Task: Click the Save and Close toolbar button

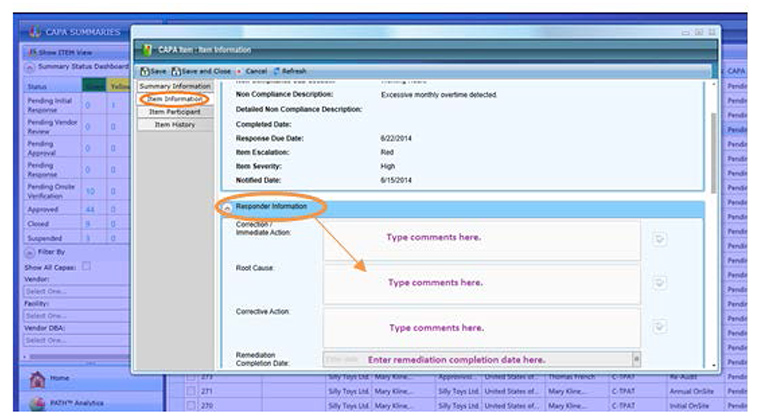Action: coord(201,71)
